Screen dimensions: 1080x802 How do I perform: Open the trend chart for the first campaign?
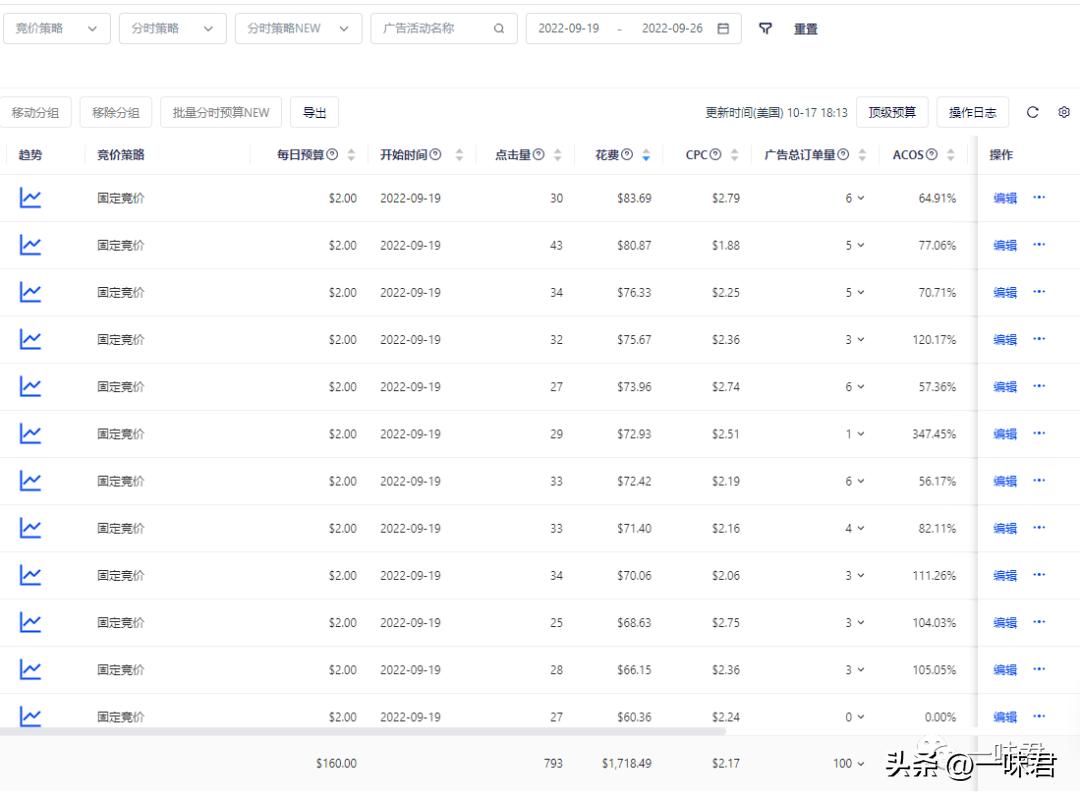point(30,197)
